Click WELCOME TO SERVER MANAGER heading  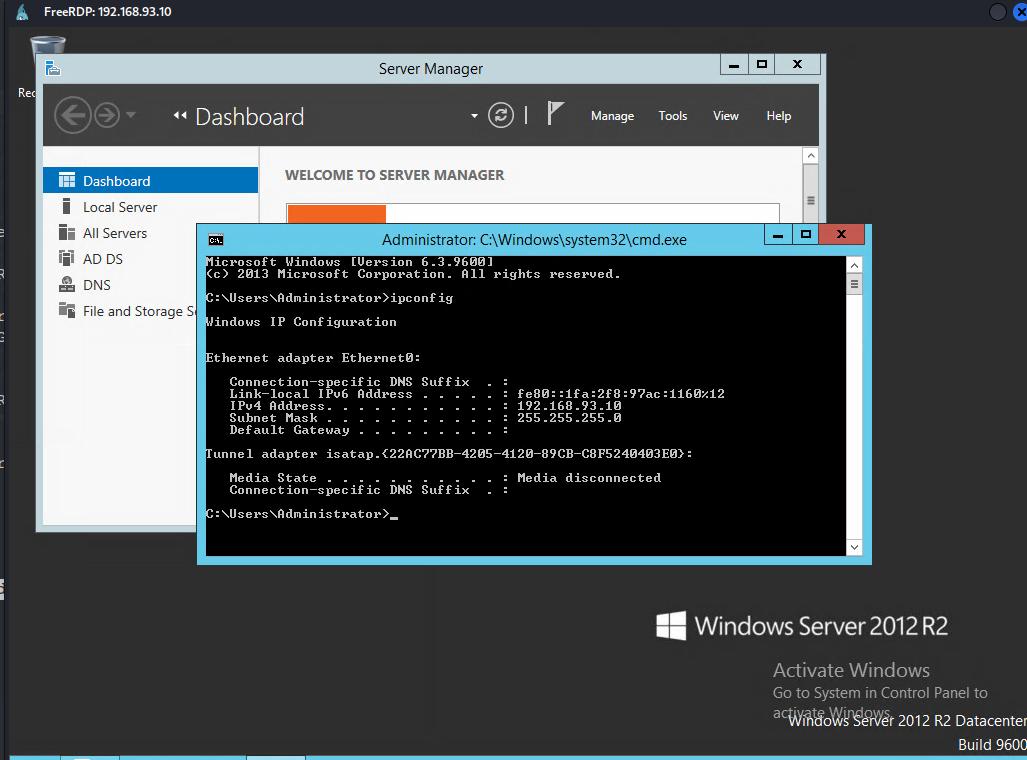(394, 175)
